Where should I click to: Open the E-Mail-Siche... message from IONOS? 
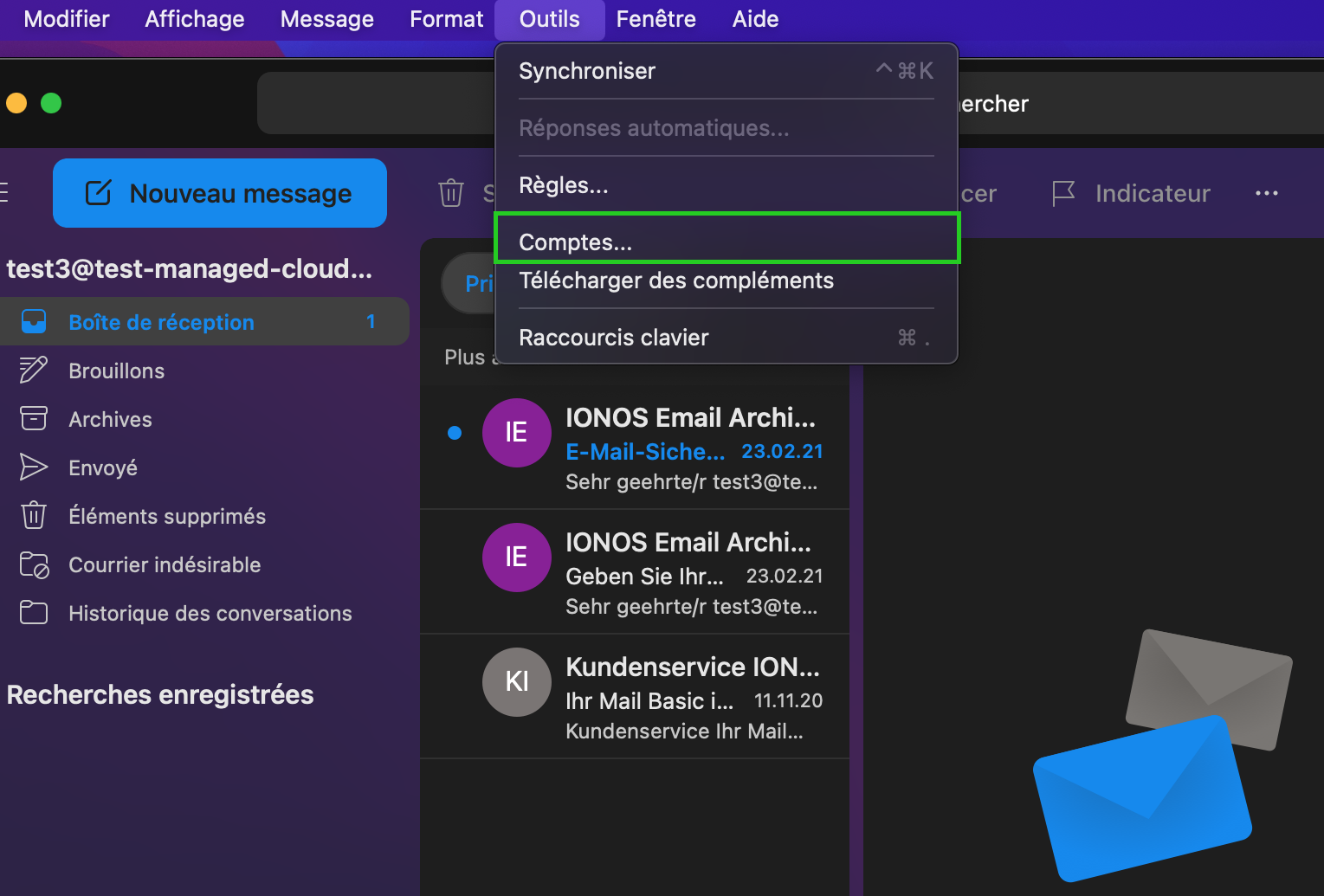point(635,447)
